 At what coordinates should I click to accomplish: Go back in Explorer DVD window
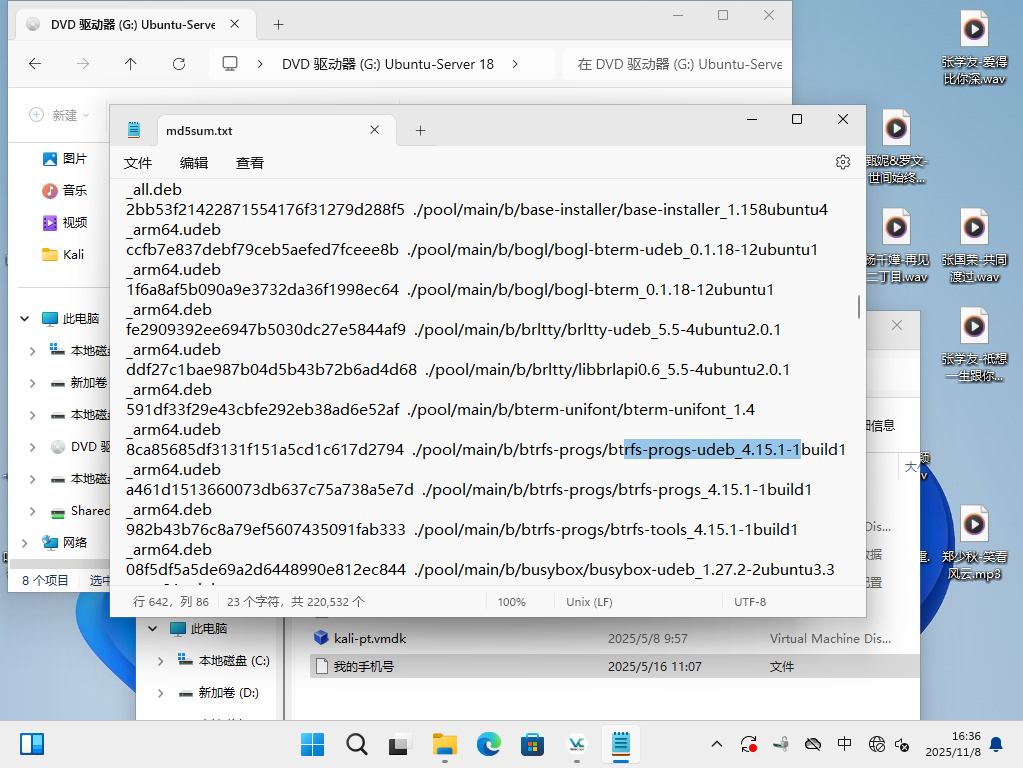[35, 63]
